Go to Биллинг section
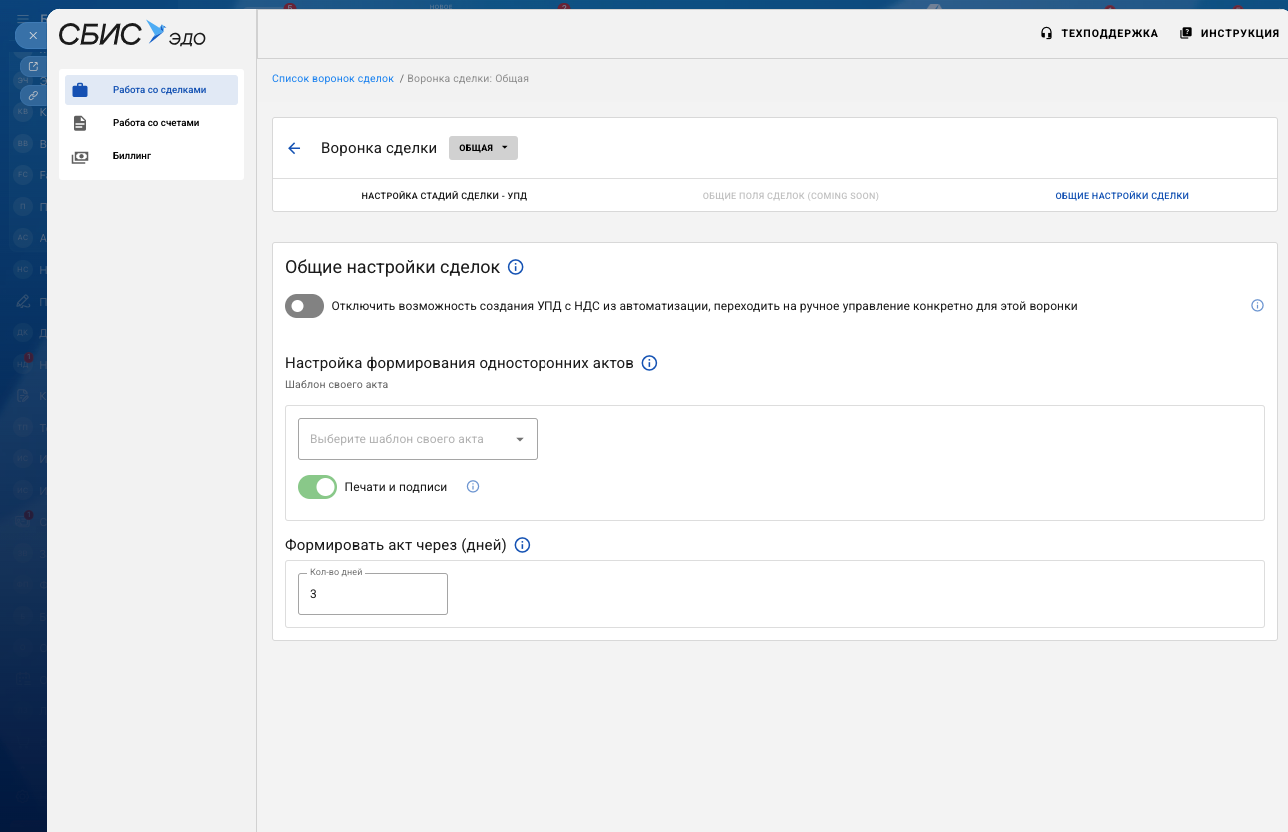Screen dimensions: 1288x832 131,156
